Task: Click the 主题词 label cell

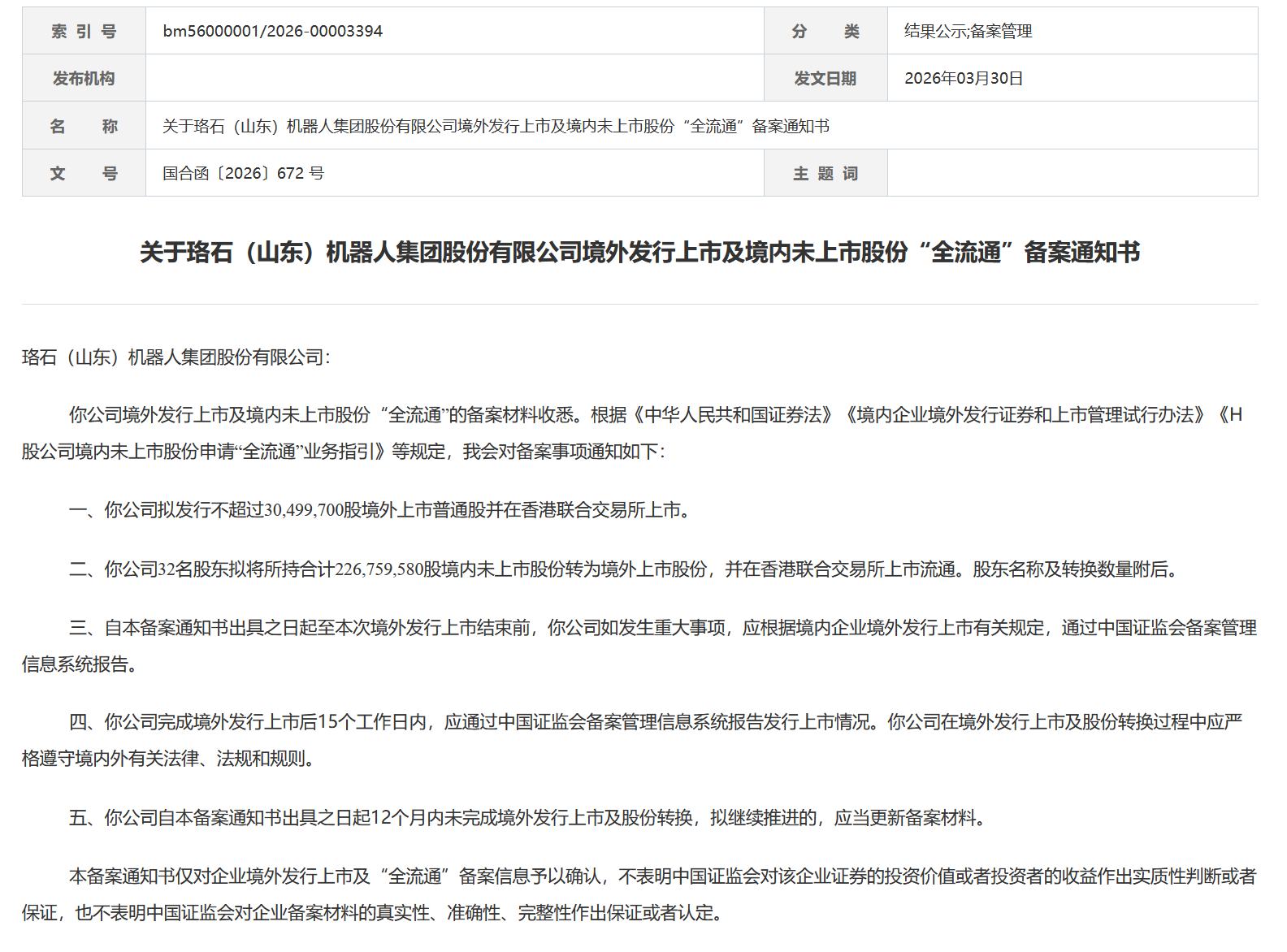Action: [x=825, y=173]
